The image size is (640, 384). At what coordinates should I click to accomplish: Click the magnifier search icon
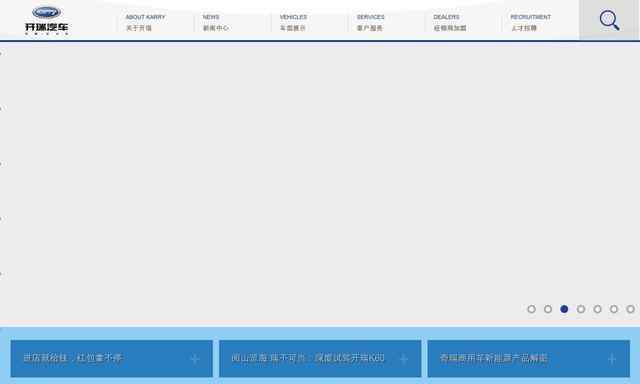[x=609, y=20]
